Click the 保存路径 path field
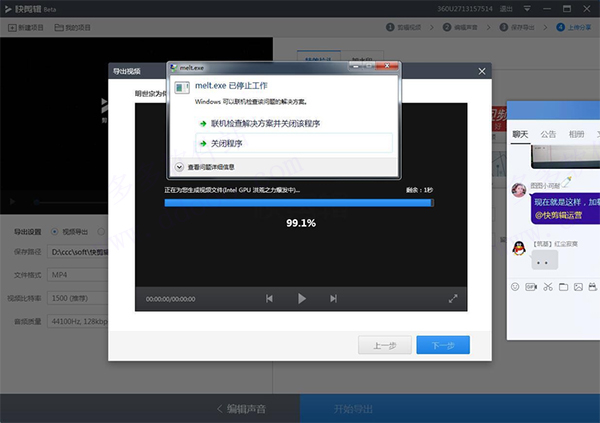600x423 pixels. coord(78,252)
